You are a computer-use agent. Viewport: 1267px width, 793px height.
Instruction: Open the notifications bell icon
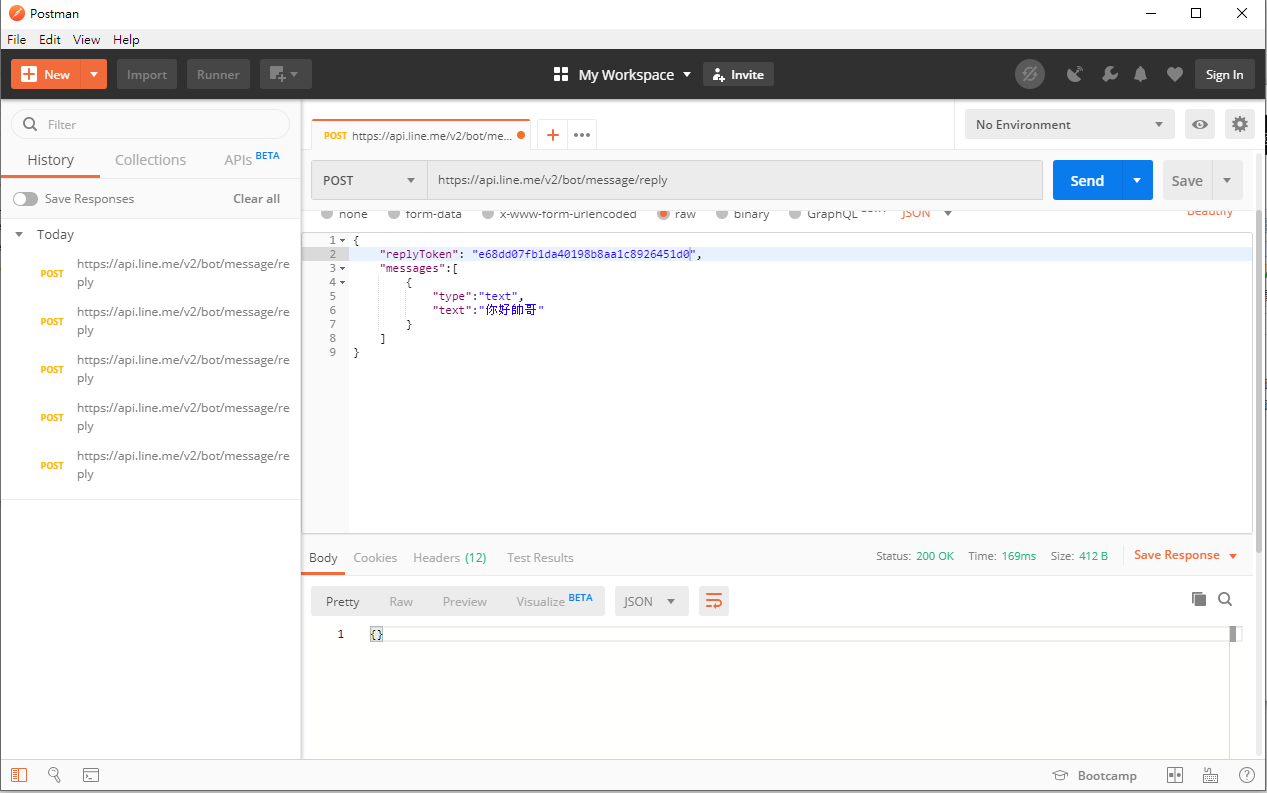click(x=1141, y=74)
